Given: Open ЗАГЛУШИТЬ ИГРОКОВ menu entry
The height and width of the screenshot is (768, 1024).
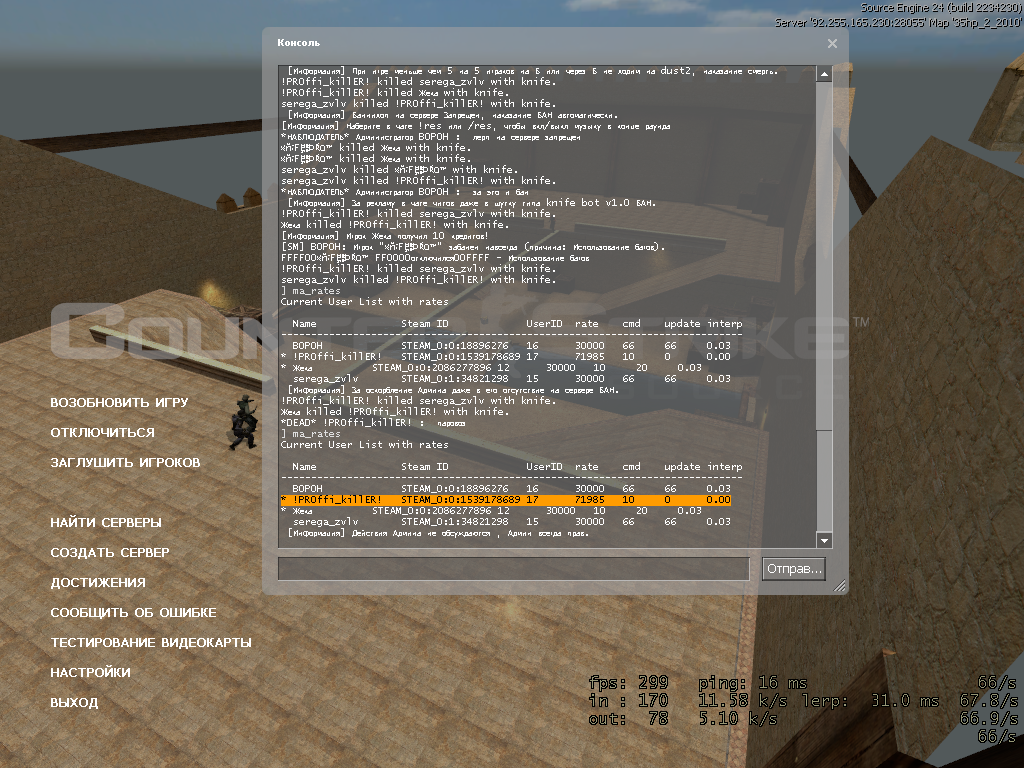Looking at the screenshot, I should tap(125, 462).
